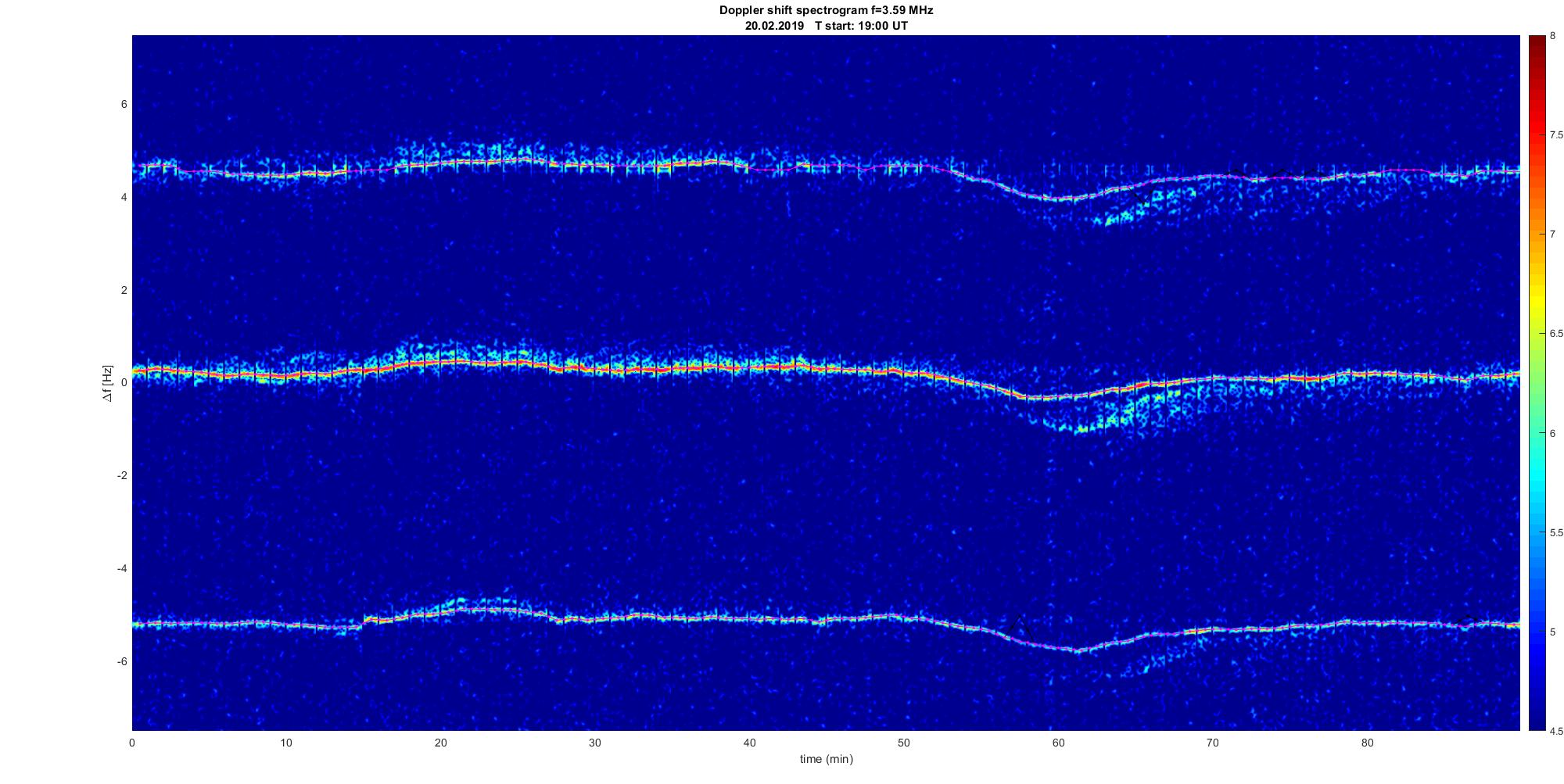The image size is (1564, 784).
Task: Select the y-axis tick label 2
Action: pos(124,290)
